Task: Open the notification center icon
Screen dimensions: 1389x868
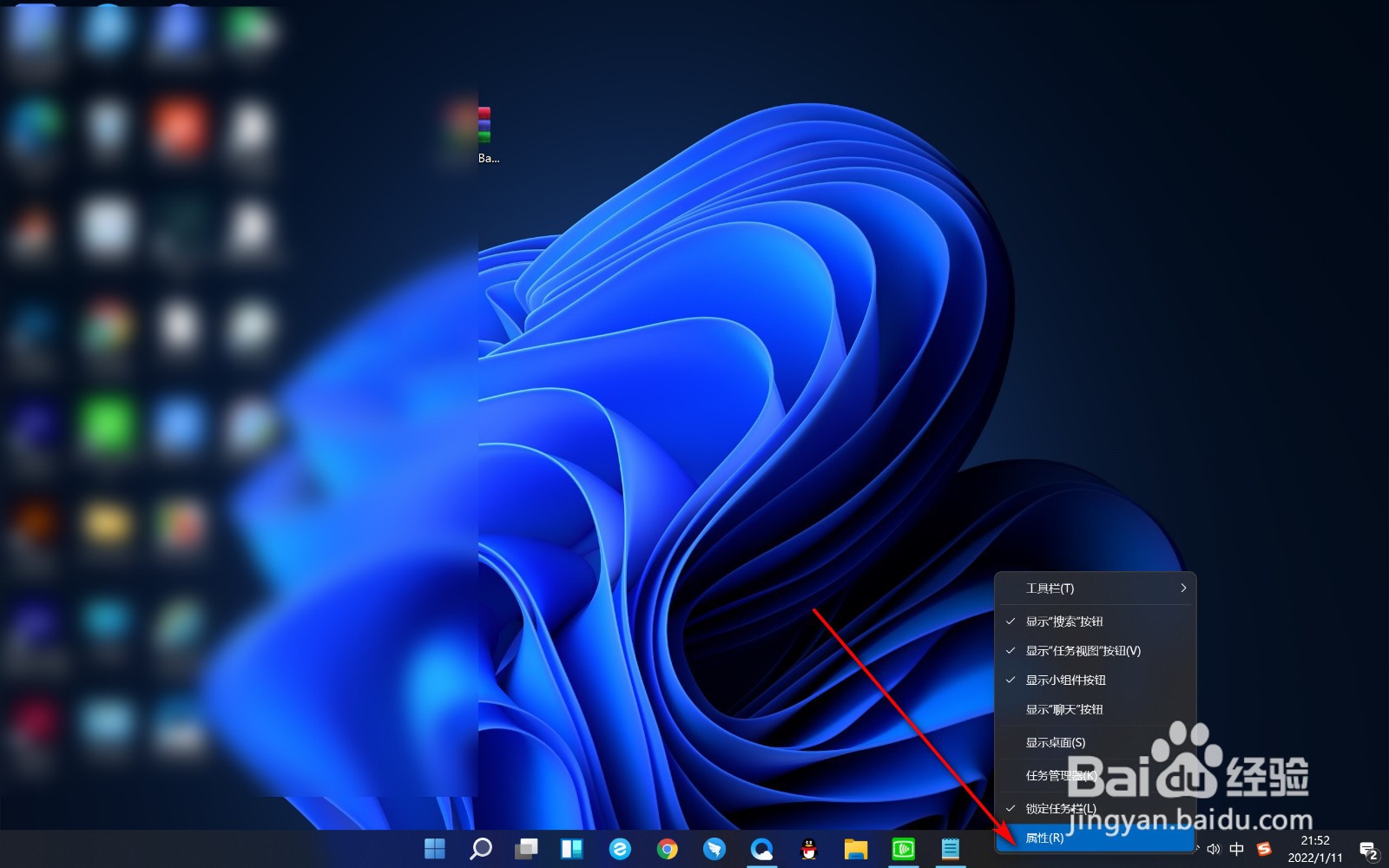Action: click(x=1369, y=851)
